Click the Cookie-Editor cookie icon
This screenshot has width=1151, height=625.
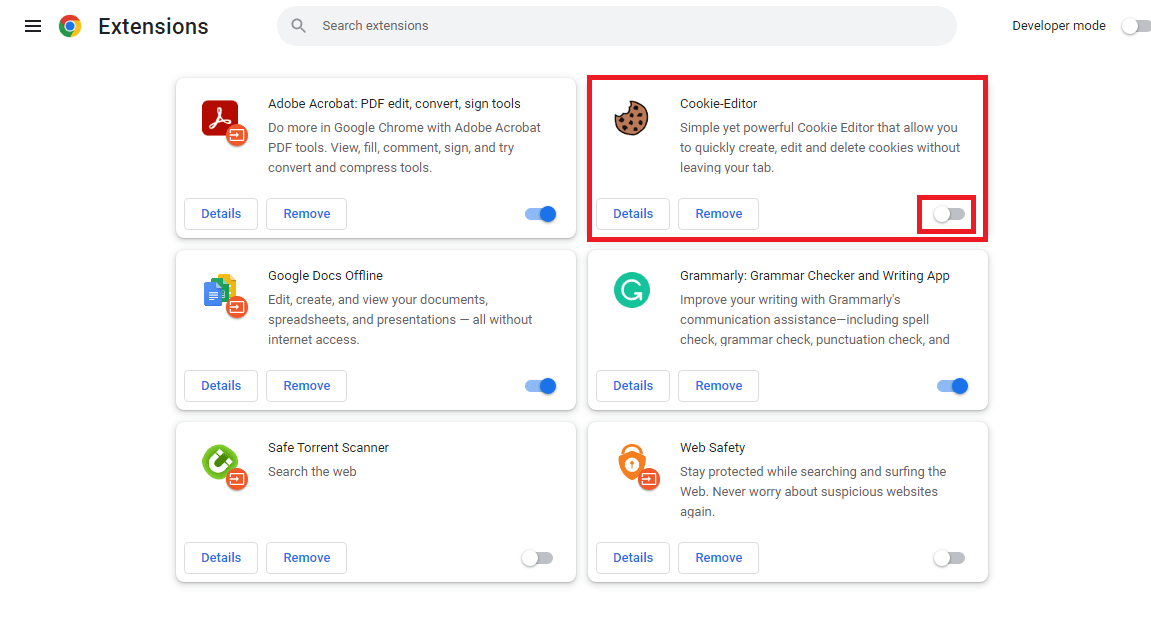631,118
